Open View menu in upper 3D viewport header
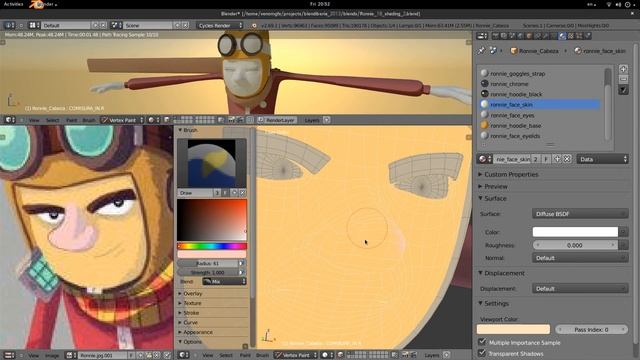 34,120
